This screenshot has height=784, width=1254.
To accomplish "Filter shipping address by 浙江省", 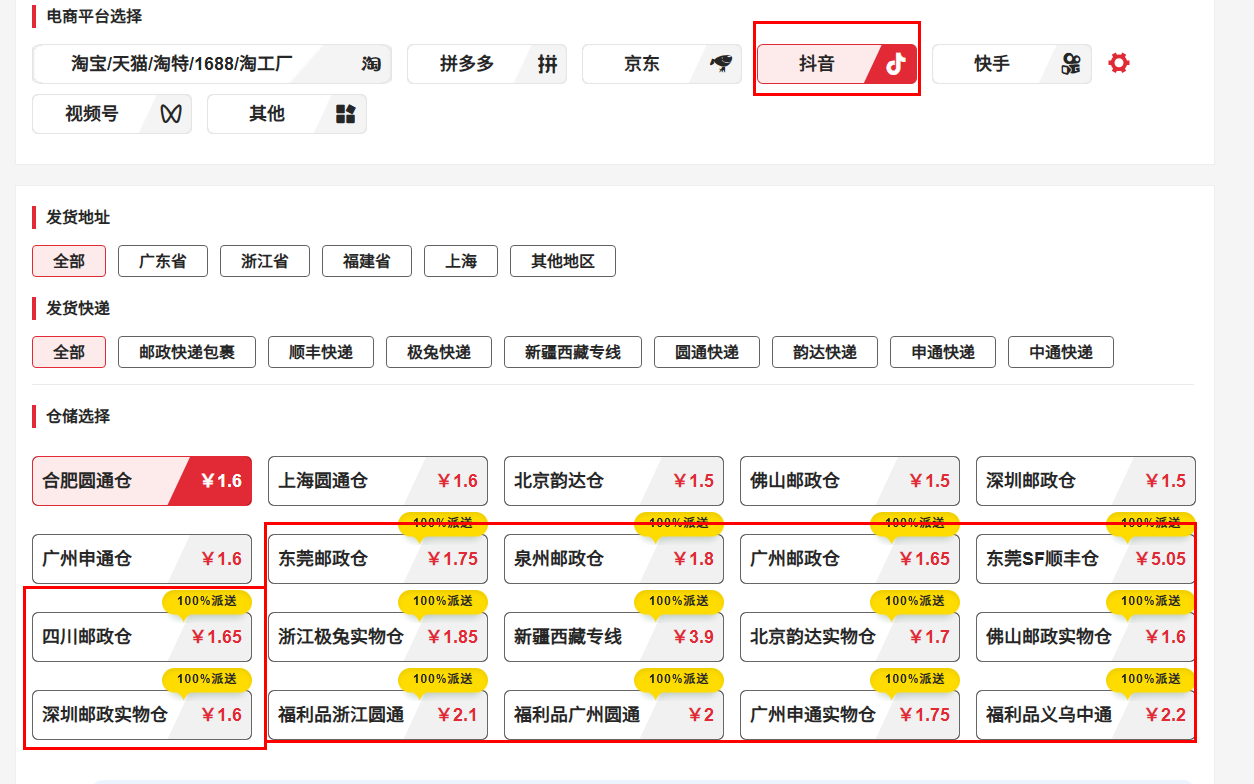I will click(265, 261).
